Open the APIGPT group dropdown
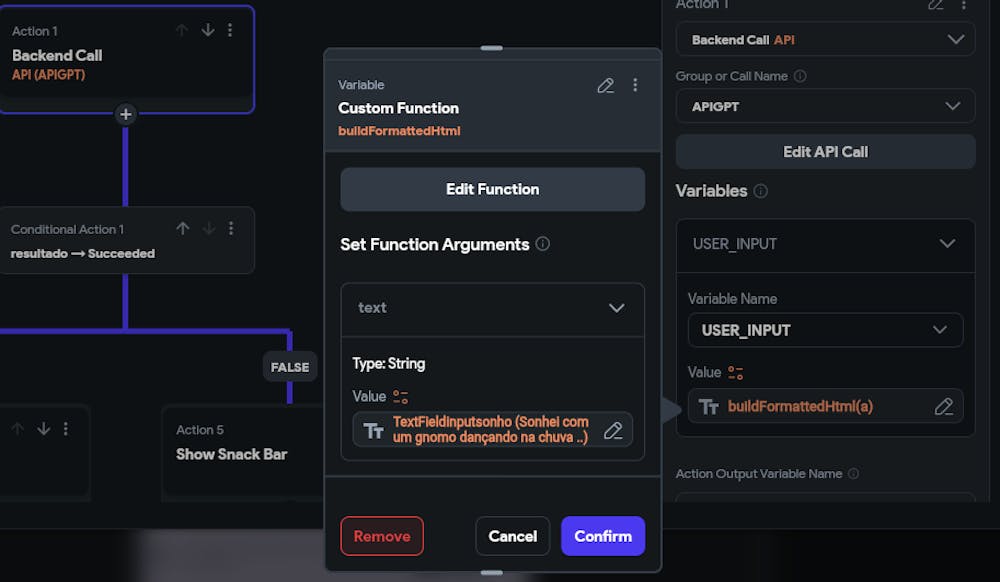 (825, 106)
